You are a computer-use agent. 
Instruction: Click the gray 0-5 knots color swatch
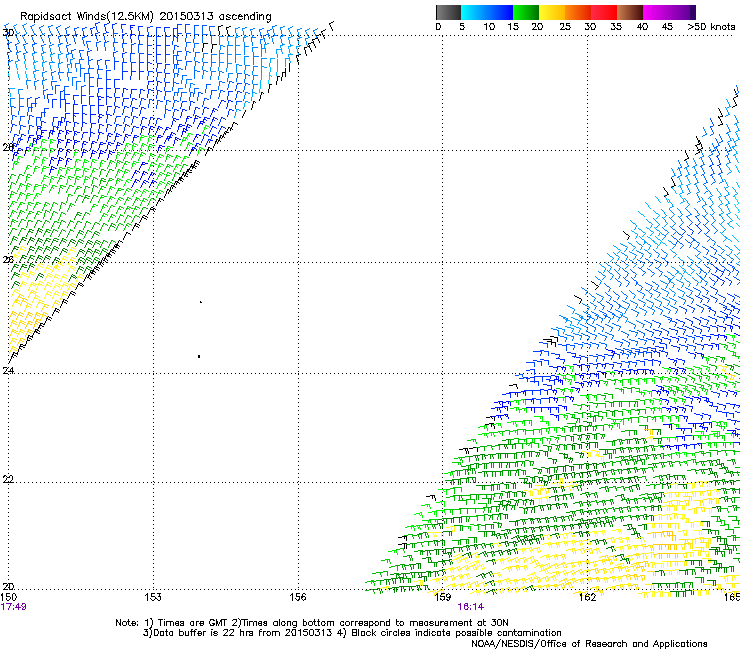pyautogui.click(x=448, y=12)
